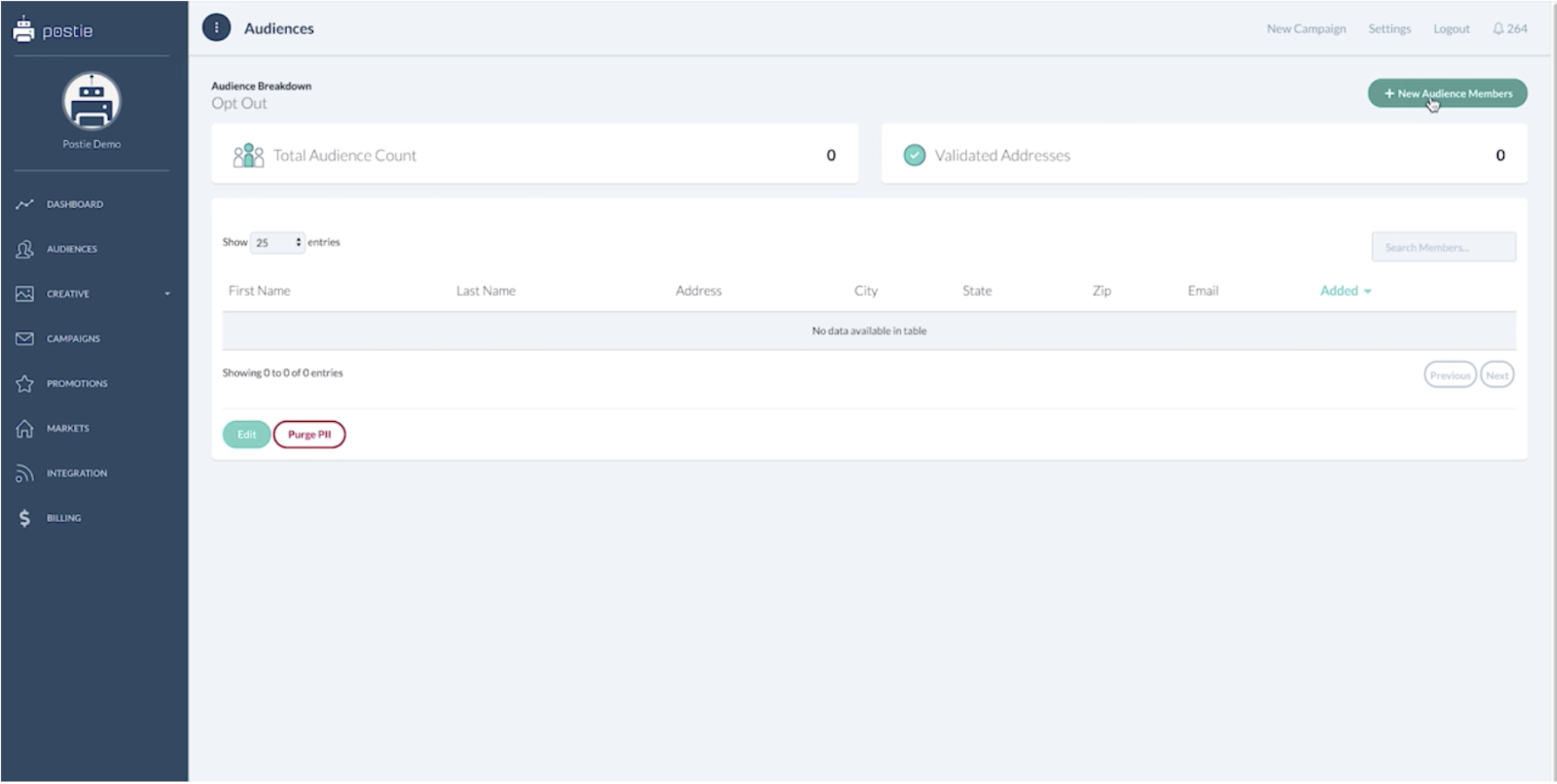Click the Postie printer logo icon
1557x784 pixels.
coord(24,29)
